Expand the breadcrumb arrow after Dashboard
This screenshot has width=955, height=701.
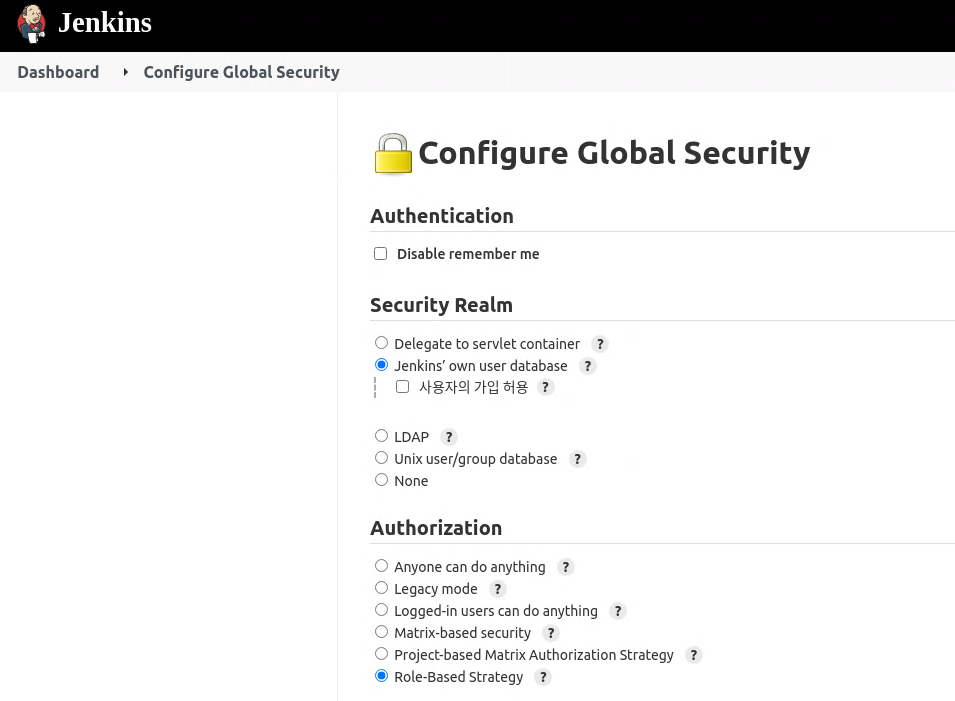125,72
